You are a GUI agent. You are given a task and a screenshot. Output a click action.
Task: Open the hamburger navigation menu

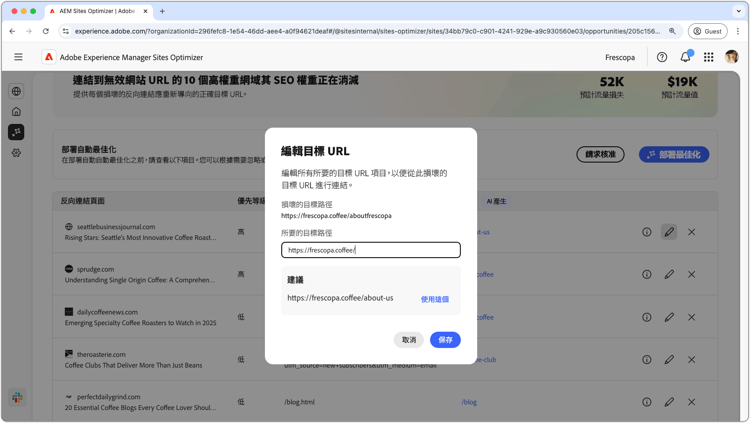(18, 57)
